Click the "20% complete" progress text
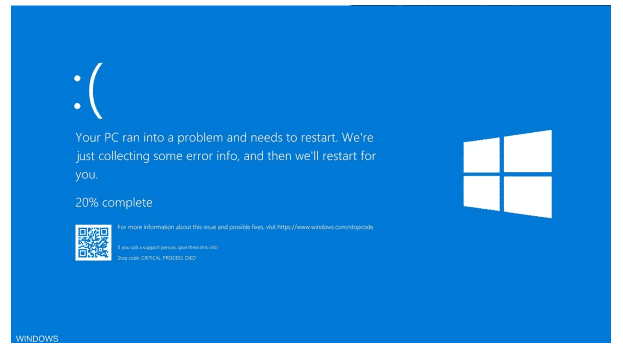623x364 pixels. (114, 203)
